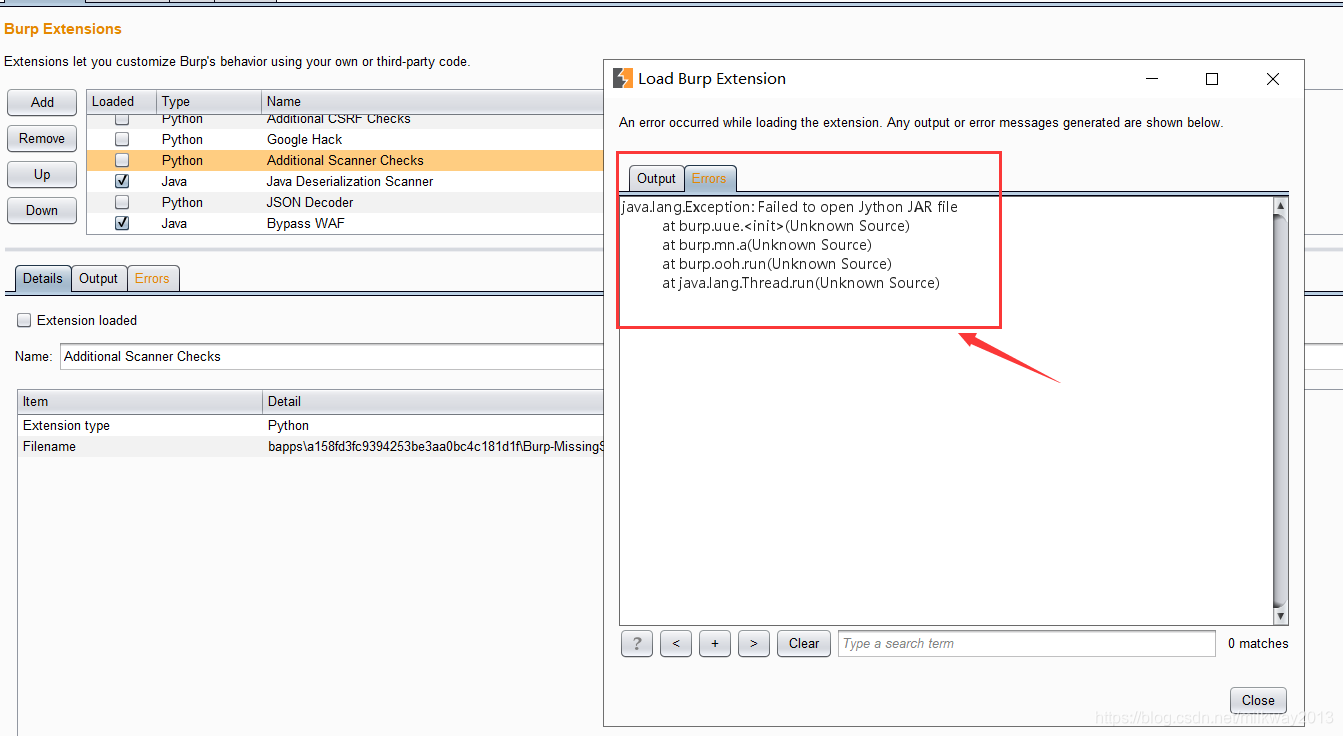Disable the Loaded checkbox for Bypass WAF
1343x736 pixels.
click(x=121, y=223)
